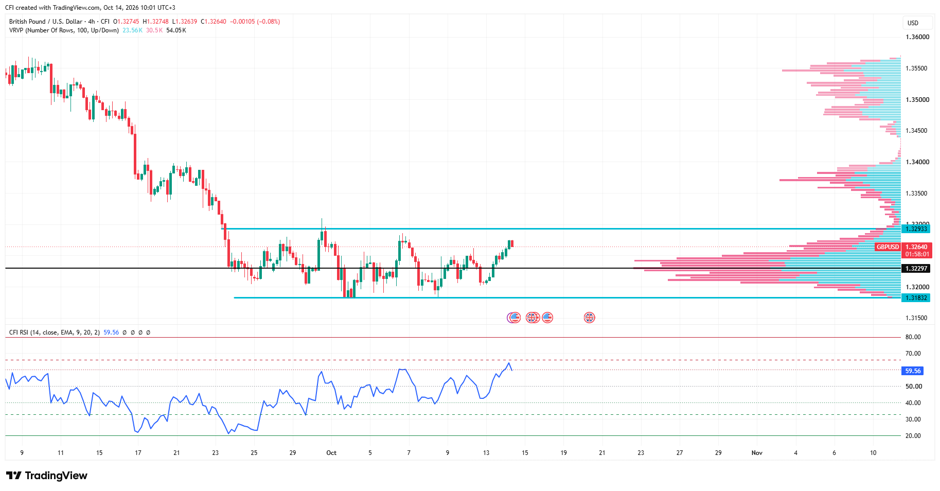The width and height of the screenshot is (940, 491).
Task: Click the blue 59.56 RSI axis label
Action: (x=912, y=371)
